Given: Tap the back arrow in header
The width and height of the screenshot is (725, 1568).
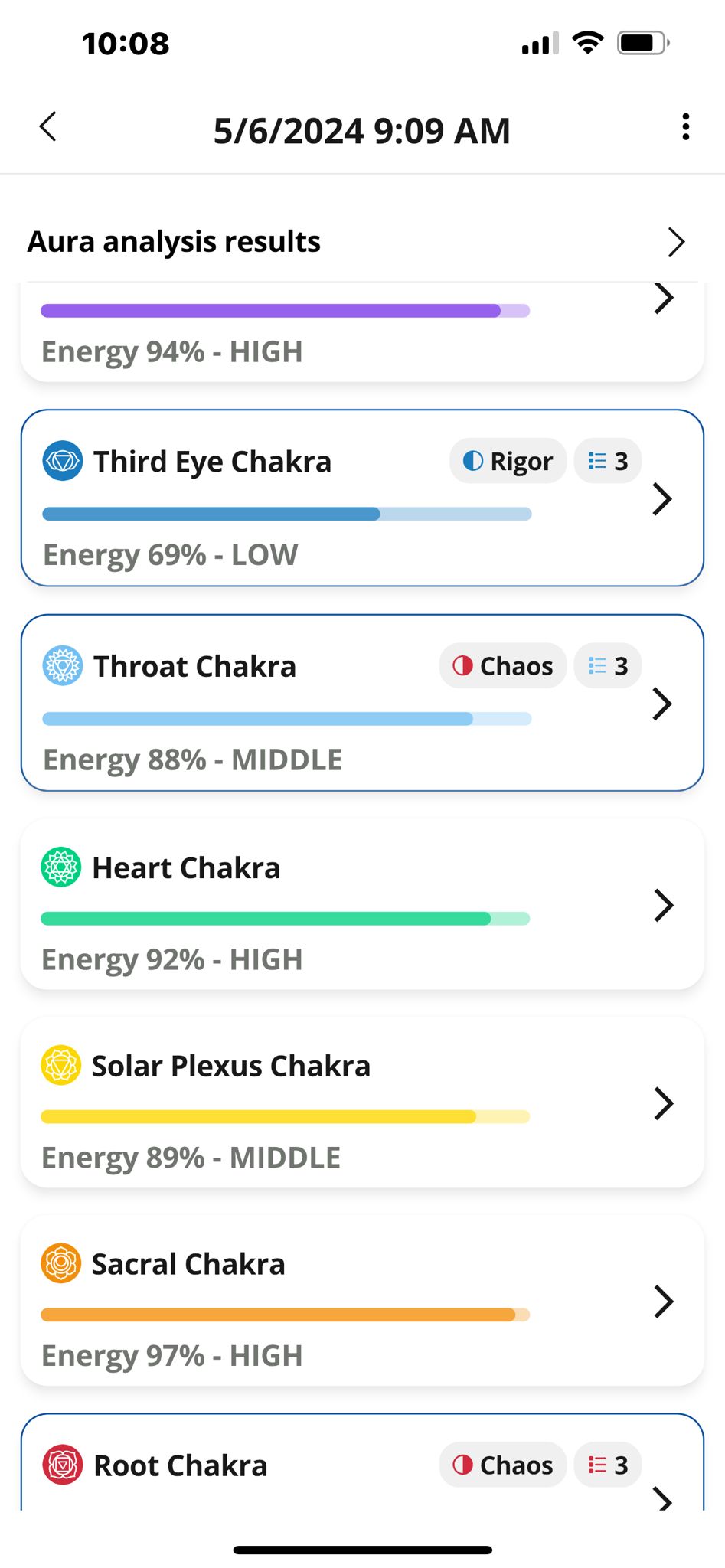Looking at the screenshot, I should (x=48, y=127).
